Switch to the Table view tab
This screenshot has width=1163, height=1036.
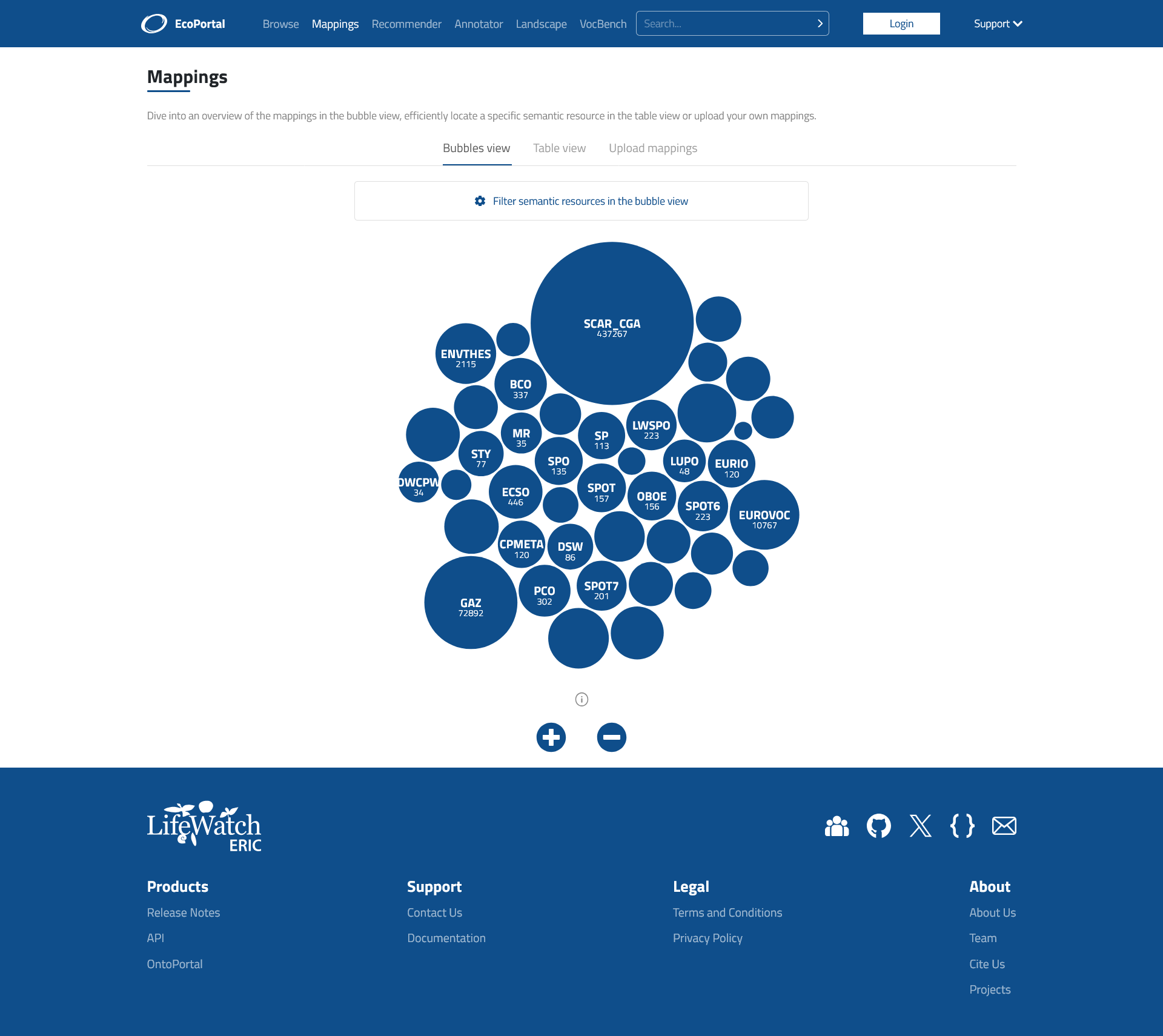[x=558, y=148]
